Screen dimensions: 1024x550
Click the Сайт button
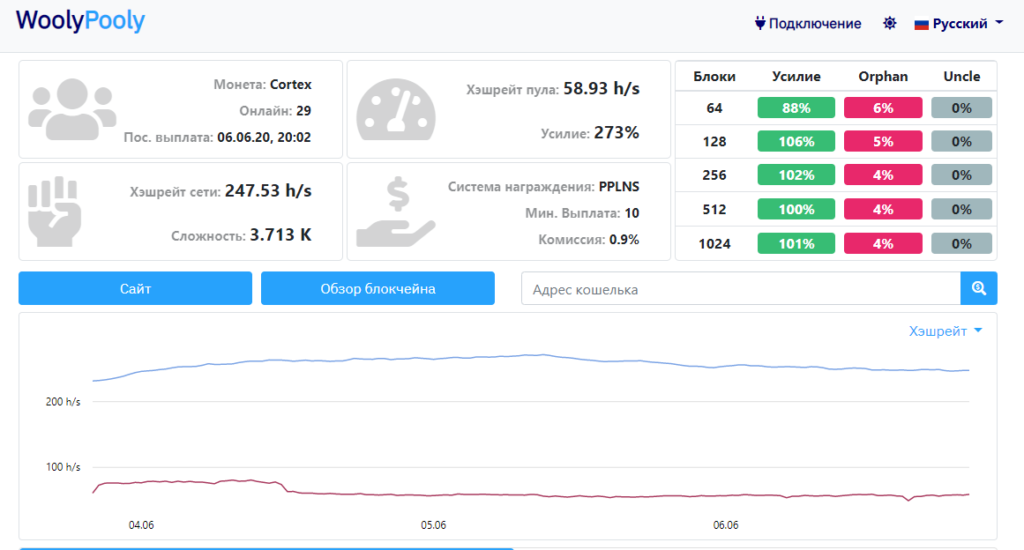(x=135, y=288)
